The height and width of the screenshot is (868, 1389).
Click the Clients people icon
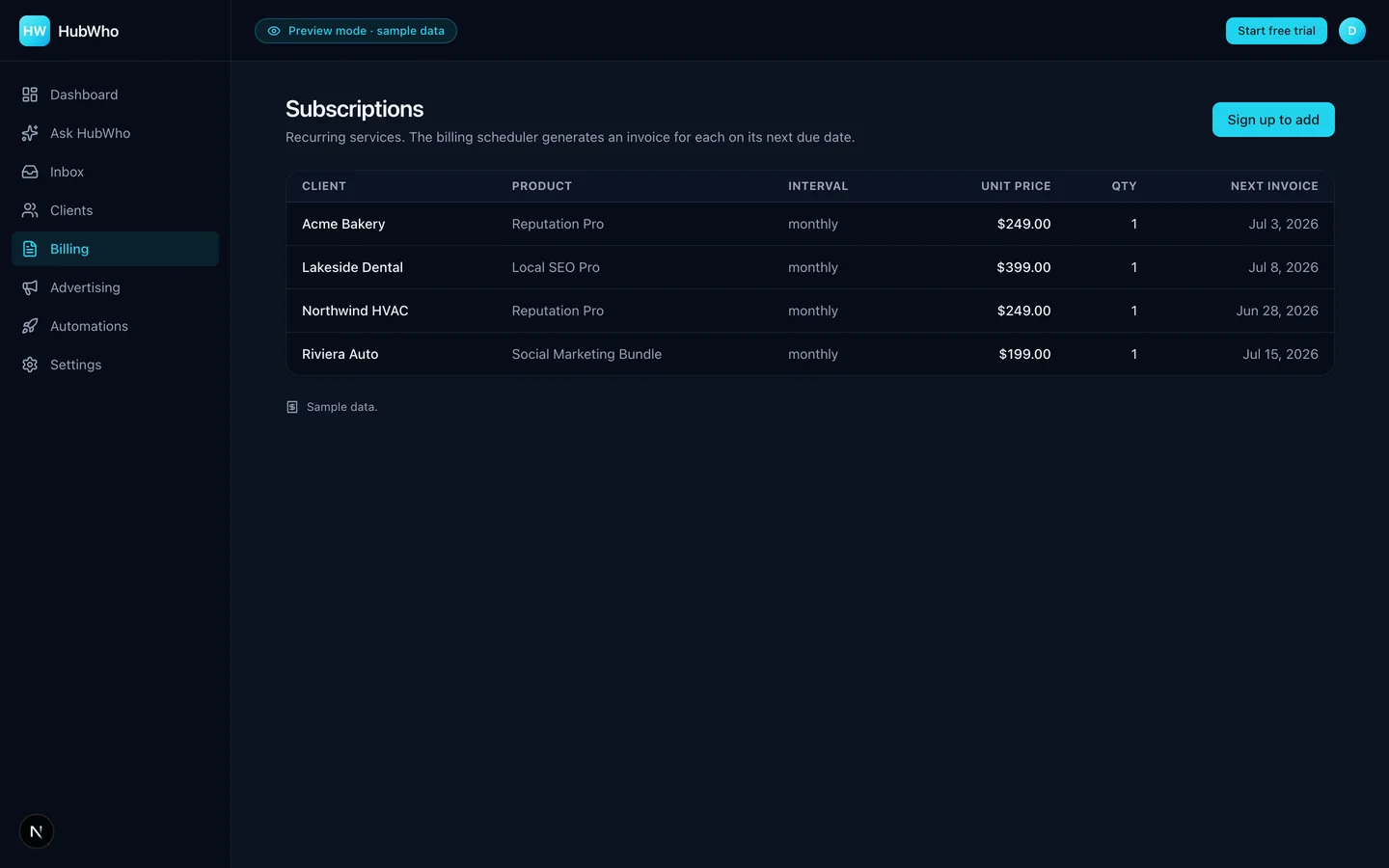[x=30, y=210]
